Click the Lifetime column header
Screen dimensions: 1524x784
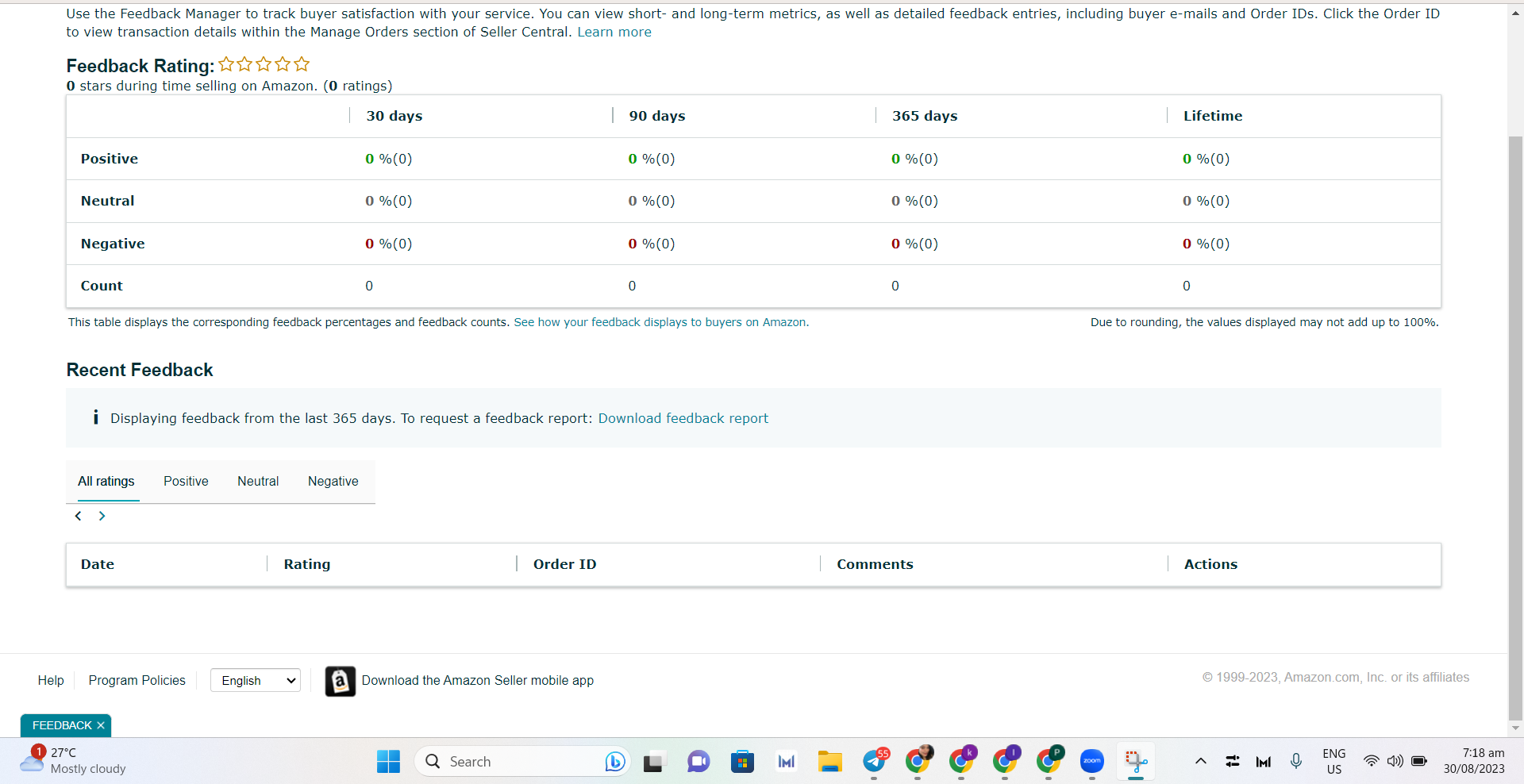1213,116
